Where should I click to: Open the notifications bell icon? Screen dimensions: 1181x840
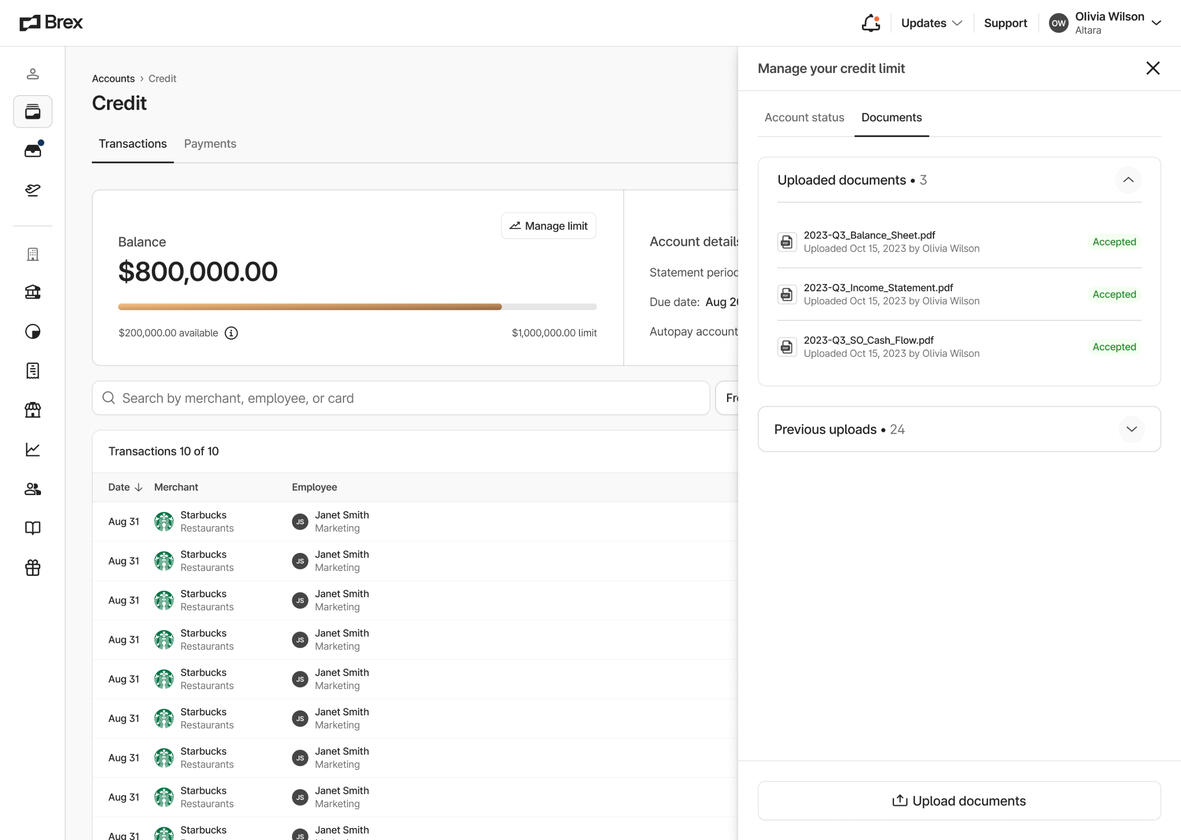coord(870,23)
